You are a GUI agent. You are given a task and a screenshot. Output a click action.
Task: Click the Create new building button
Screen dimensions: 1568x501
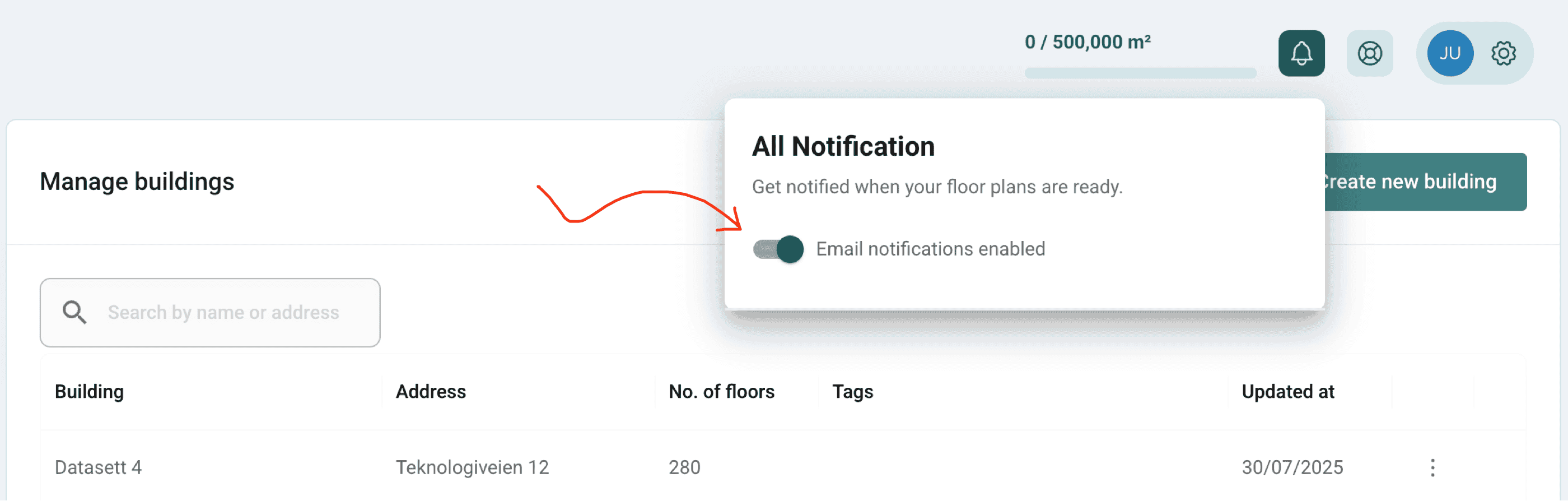[x=1424, y=182]
